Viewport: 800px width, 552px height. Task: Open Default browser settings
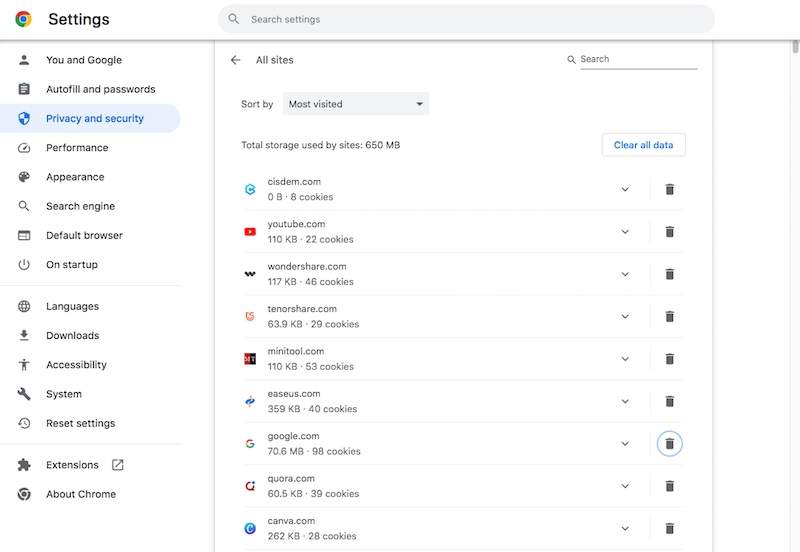click(90, 235)
